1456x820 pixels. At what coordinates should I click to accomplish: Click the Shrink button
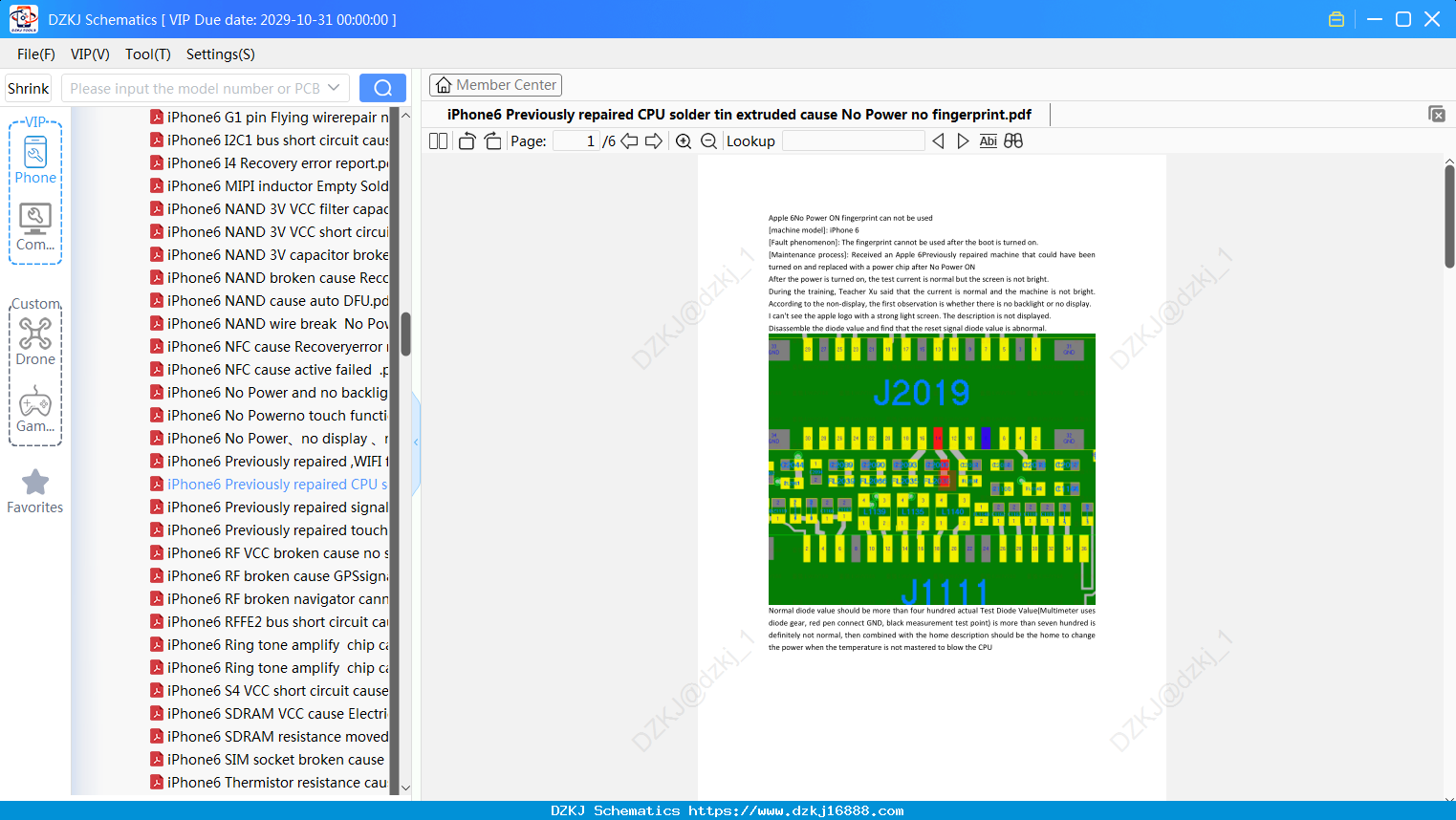click(28, 88)
